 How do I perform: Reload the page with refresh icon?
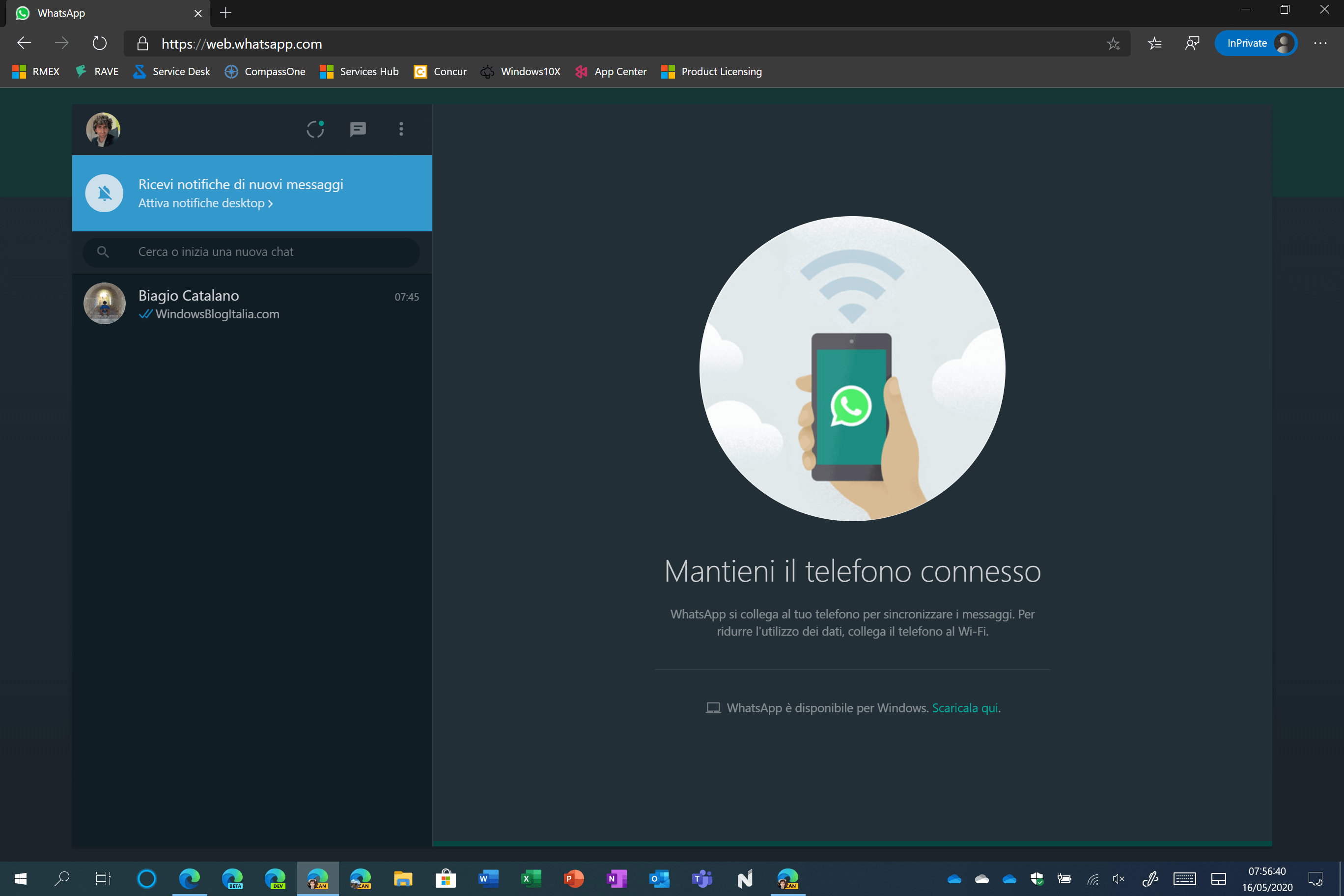pyautogui.click(x=99, y=43)
